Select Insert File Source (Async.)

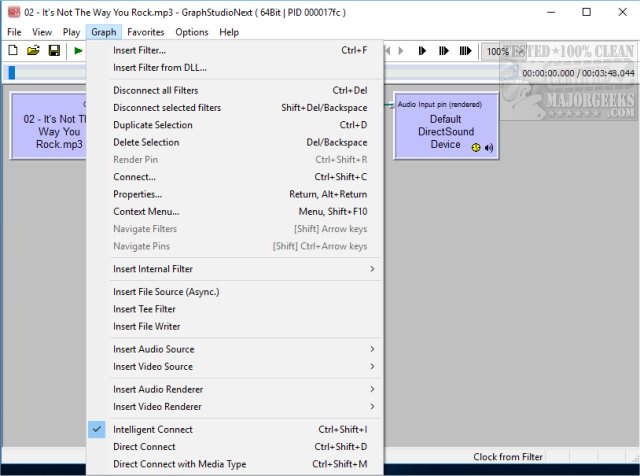tap(235, 291)
